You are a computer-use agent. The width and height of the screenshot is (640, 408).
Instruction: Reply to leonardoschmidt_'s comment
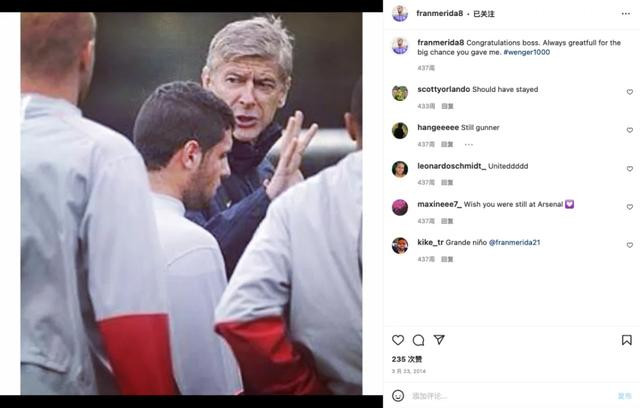click(x=447, y=182)
